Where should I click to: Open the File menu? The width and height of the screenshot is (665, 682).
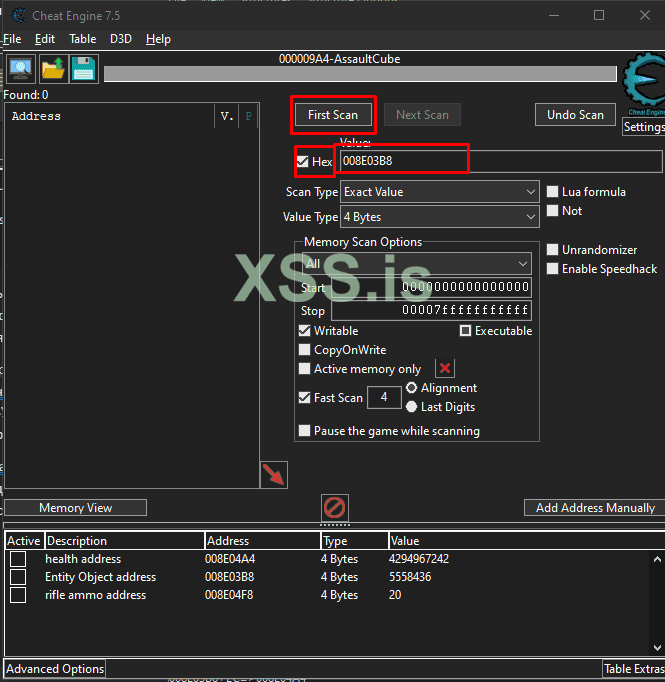(12, 39)
